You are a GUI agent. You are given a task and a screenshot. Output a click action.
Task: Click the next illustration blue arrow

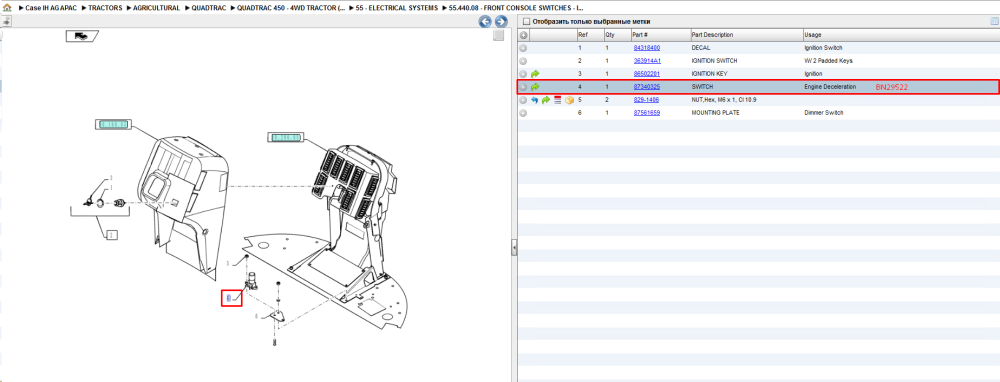501,22
